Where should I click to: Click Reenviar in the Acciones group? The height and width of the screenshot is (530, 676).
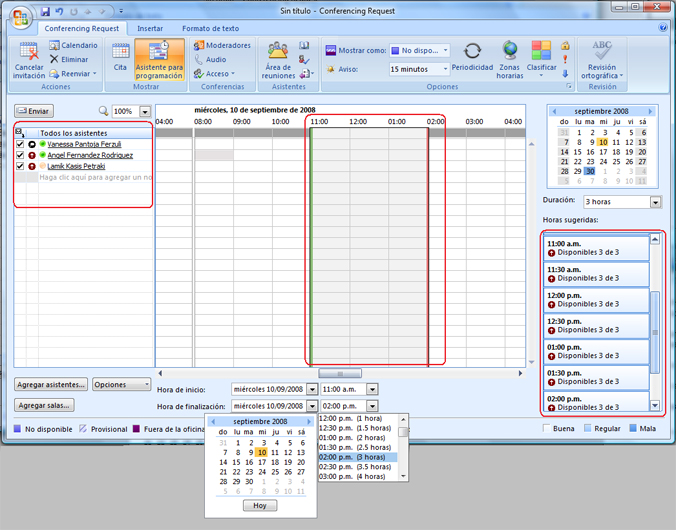(x=72, y=74)
